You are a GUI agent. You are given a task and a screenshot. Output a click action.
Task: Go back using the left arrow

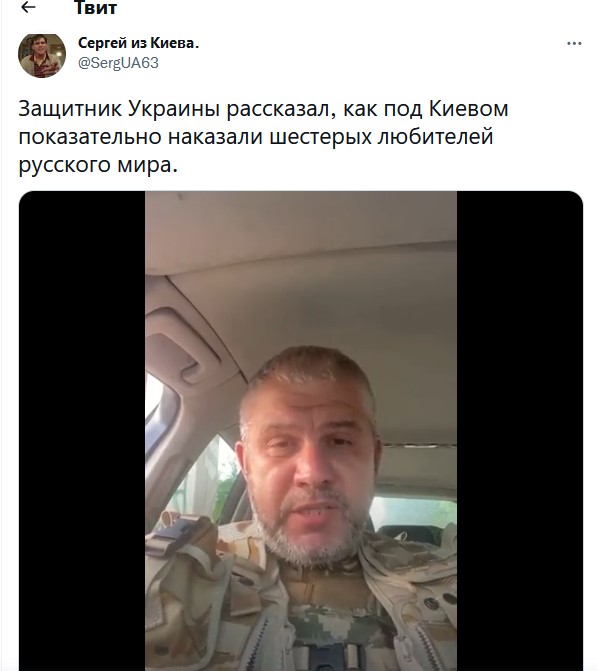point(28,7)
